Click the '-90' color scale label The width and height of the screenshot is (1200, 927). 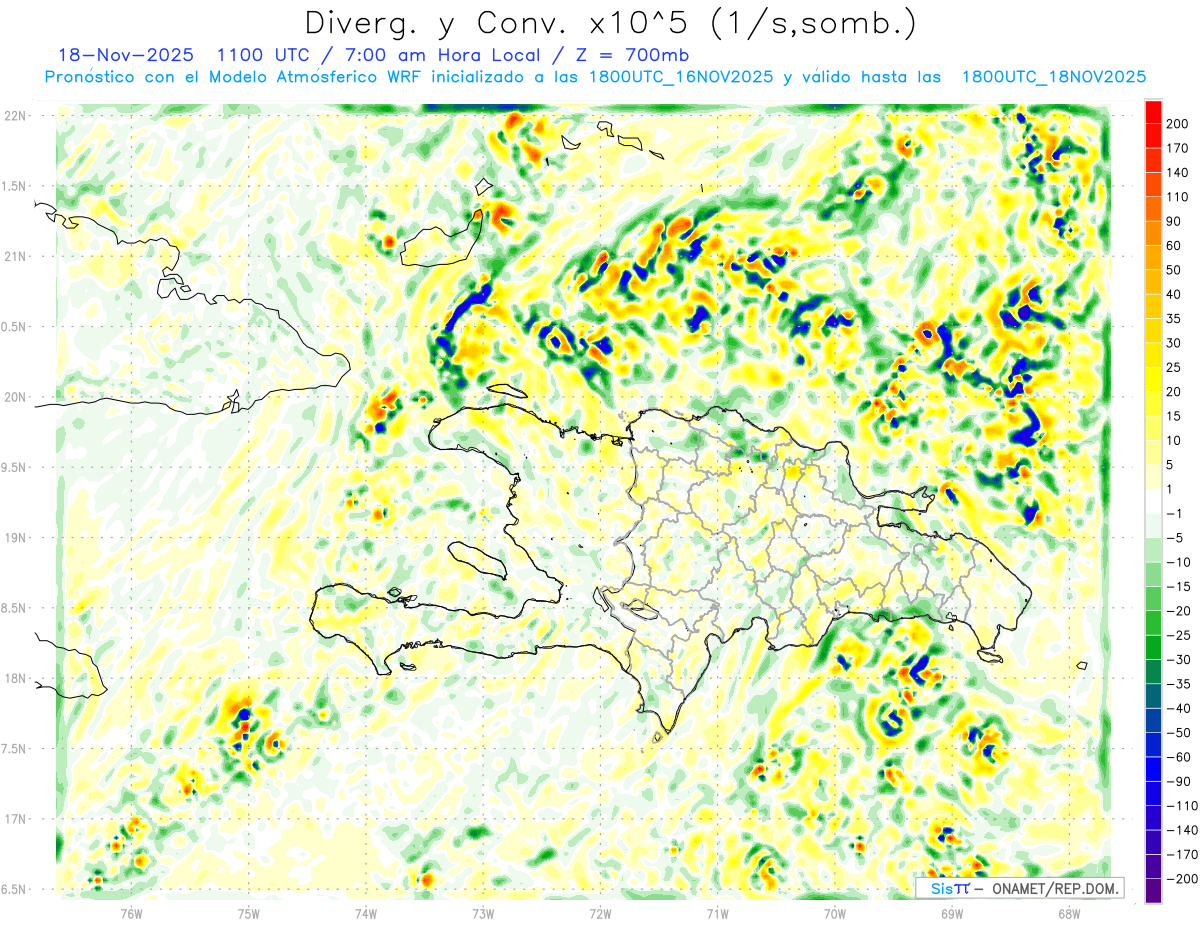coord(1180,781)
